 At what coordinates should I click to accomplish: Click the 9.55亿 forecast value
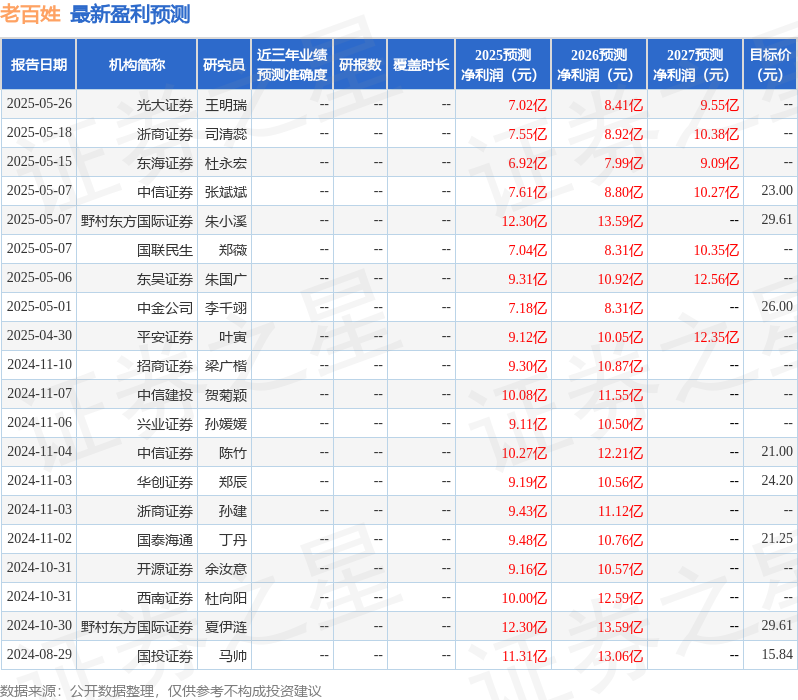719,105
